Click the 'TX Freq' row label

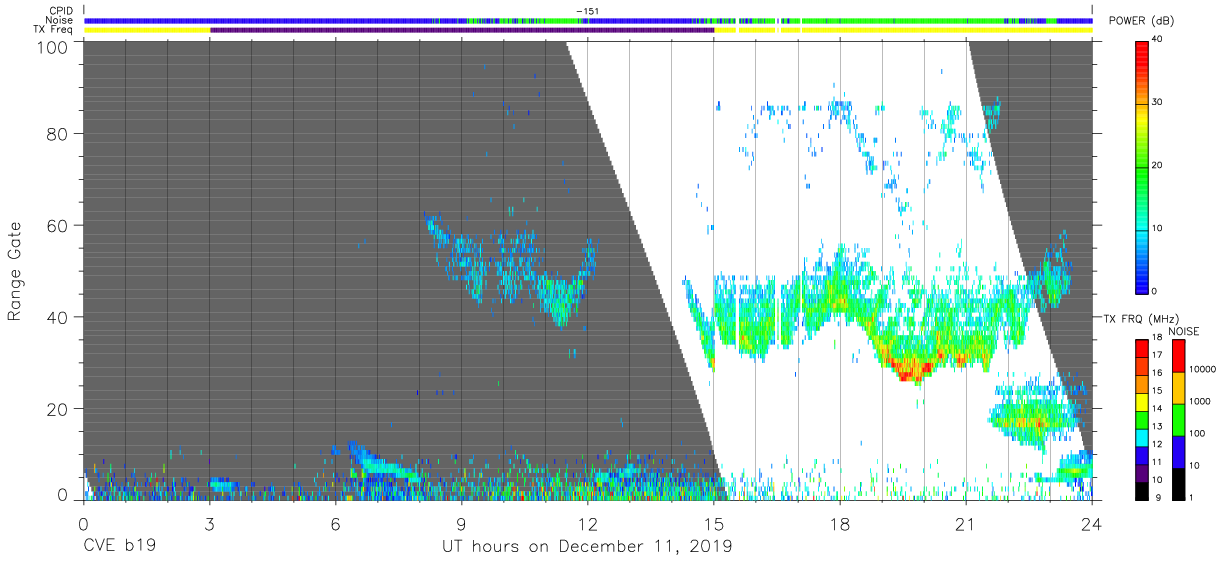(53, 30)
